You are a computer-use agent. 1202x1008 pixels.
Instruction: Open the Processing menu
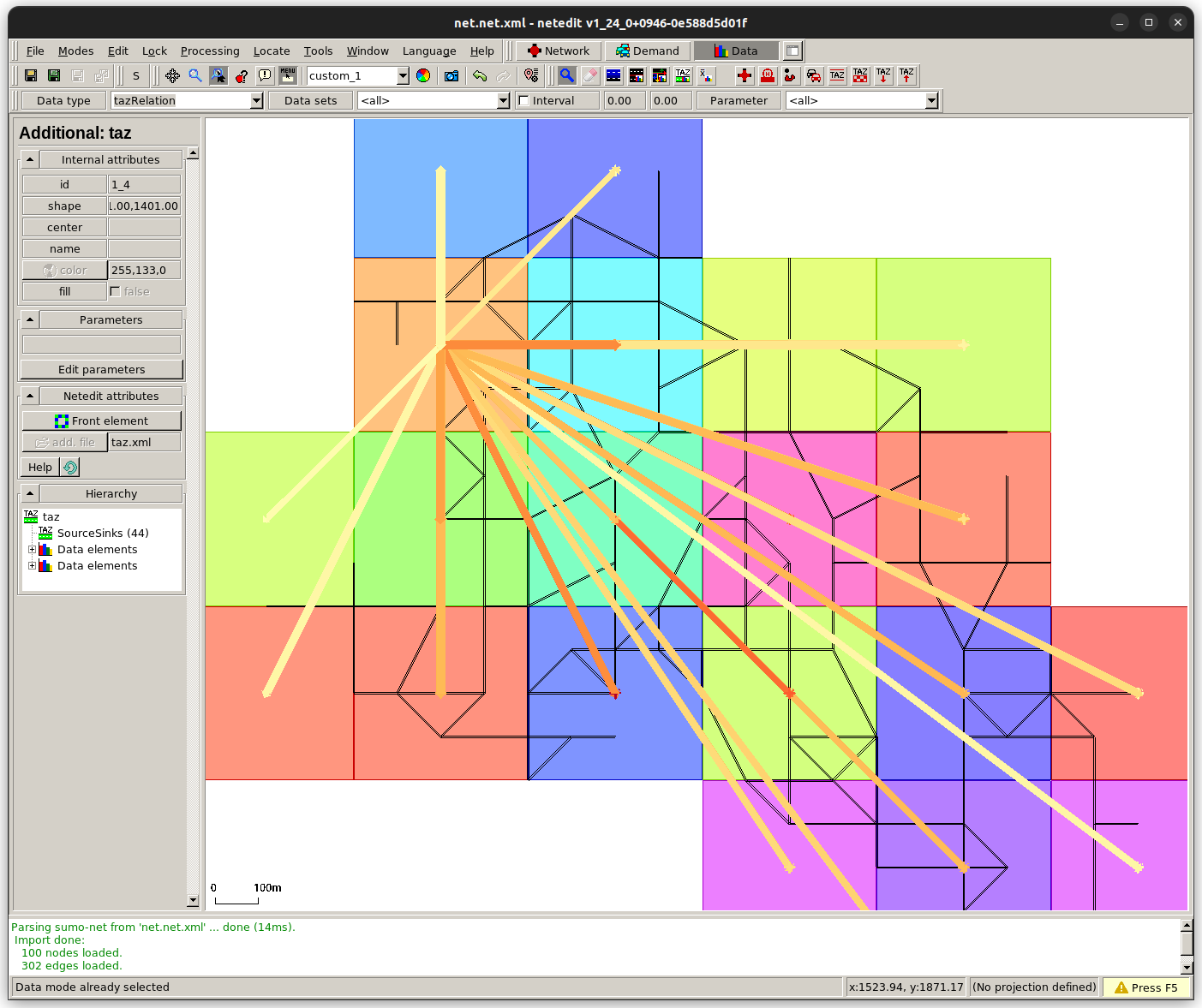[x=210, y=51]
